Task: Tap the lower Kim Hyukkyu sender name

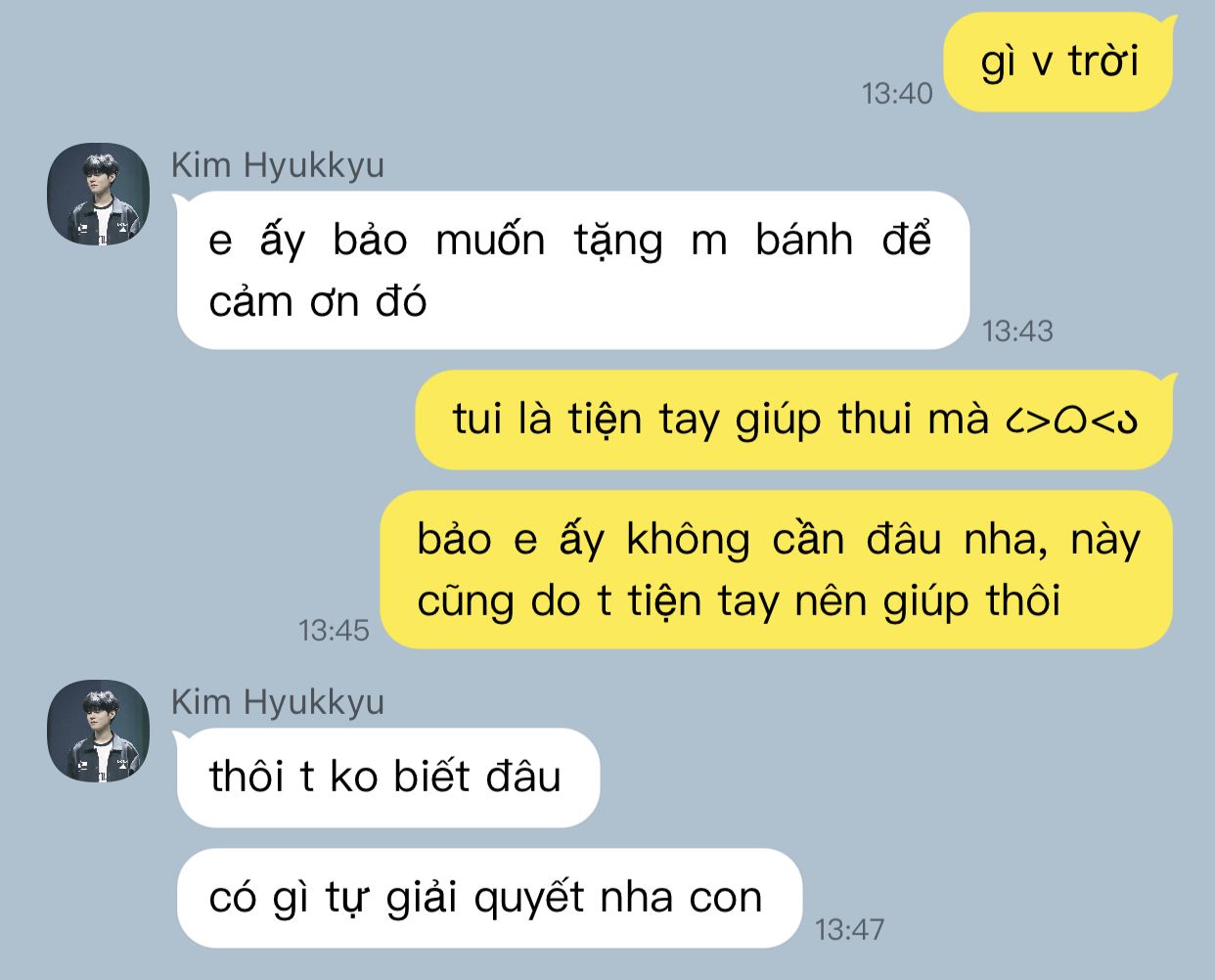Action: (278, 702)
